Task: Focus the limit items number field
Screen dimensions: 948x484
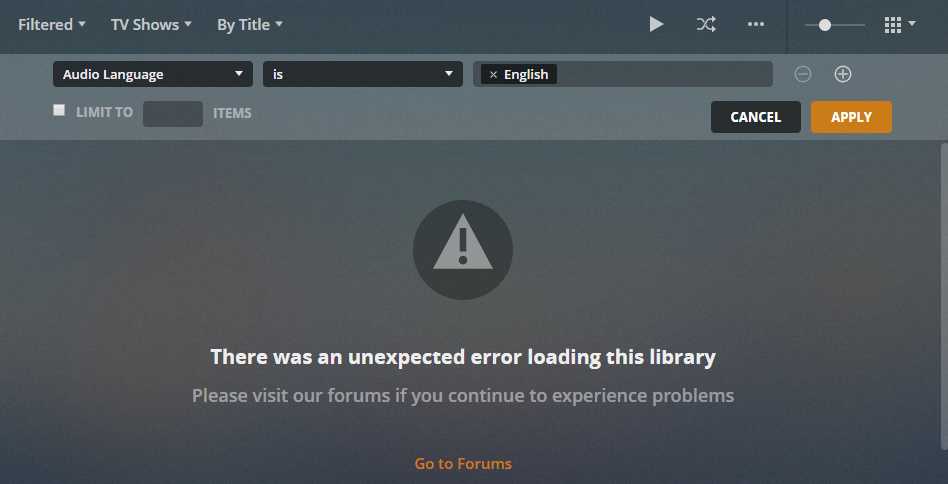Action: tap(173, 114)
